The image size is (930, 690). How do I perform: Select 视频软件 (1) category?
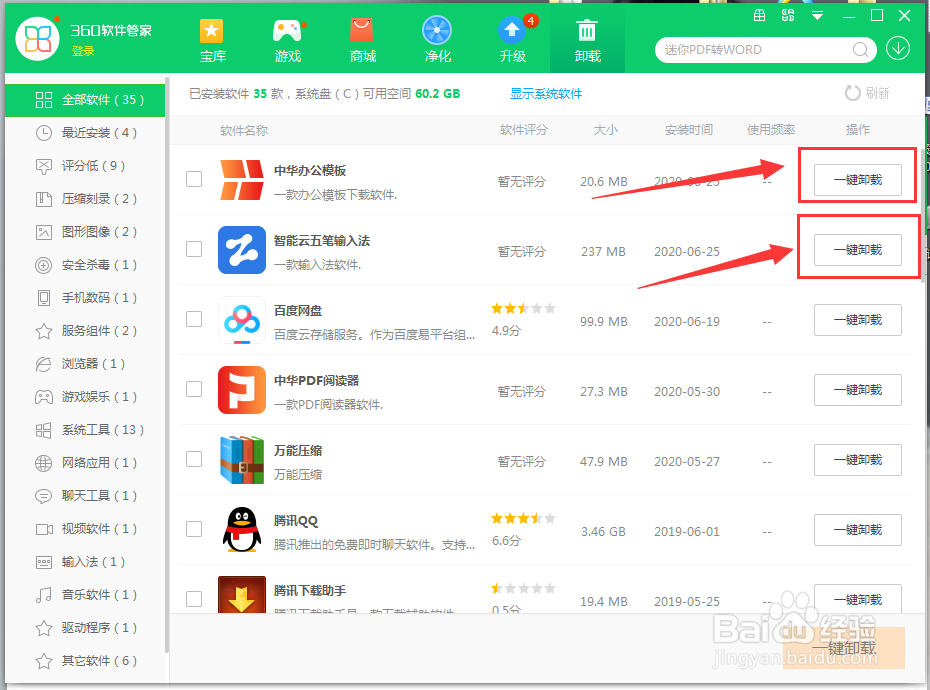pos(85,529)
